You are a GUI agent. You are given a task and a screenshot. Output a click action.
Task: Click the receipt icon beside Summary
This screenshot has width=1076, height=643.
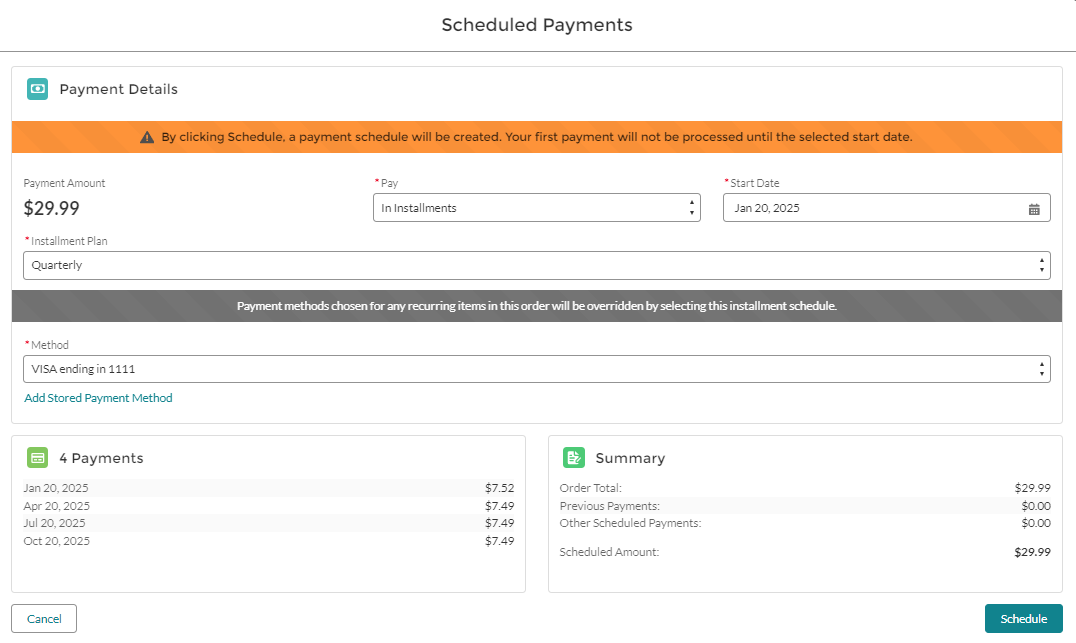point(573,457)
